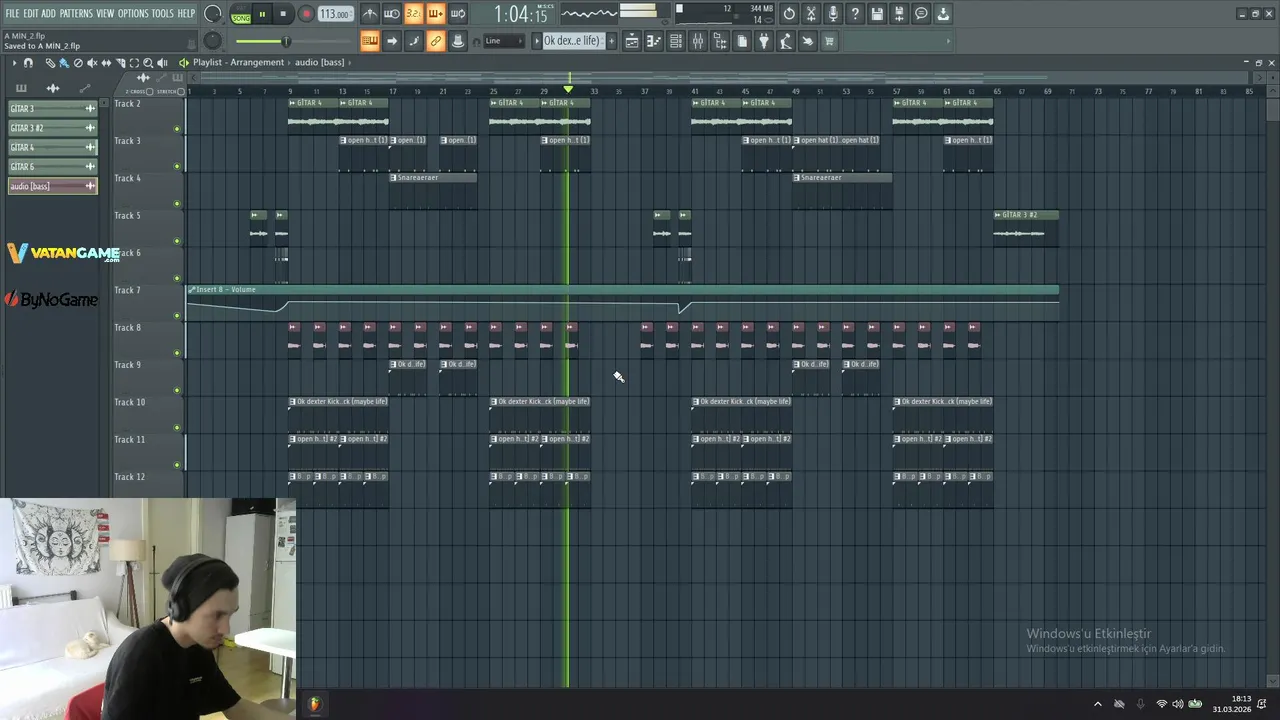1280x720 pixels.
Task: Toggle loop recording icon
Action: [458, 14]
